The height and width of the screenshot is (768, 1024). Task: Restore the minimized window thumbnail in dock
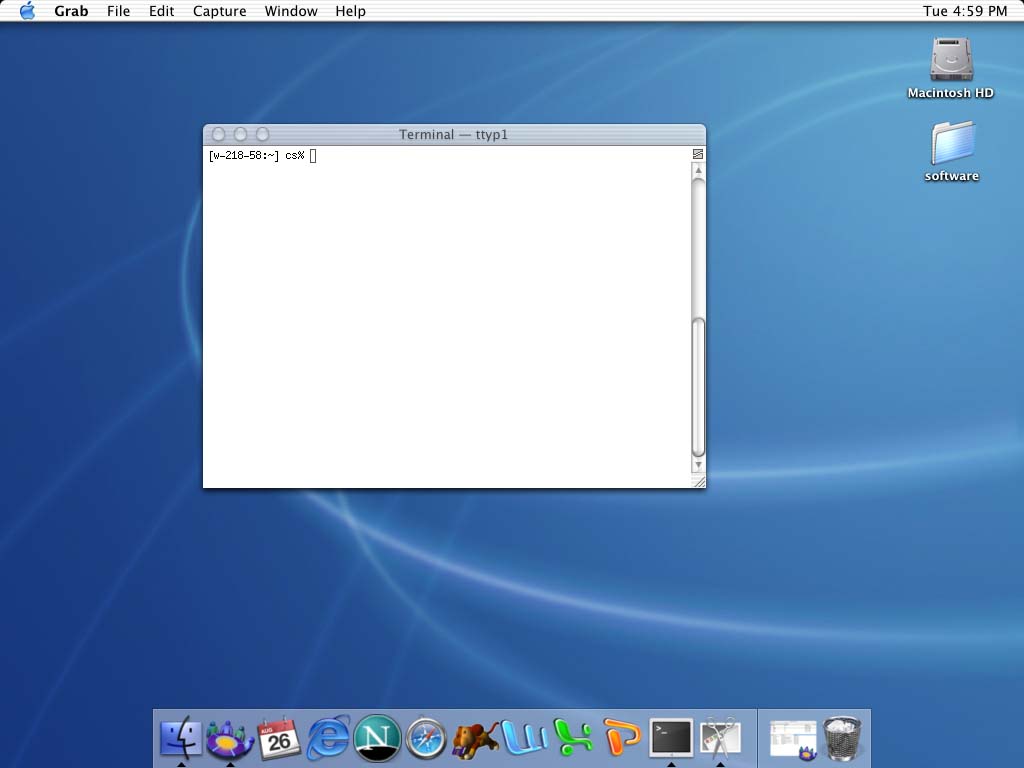point(792,738)
